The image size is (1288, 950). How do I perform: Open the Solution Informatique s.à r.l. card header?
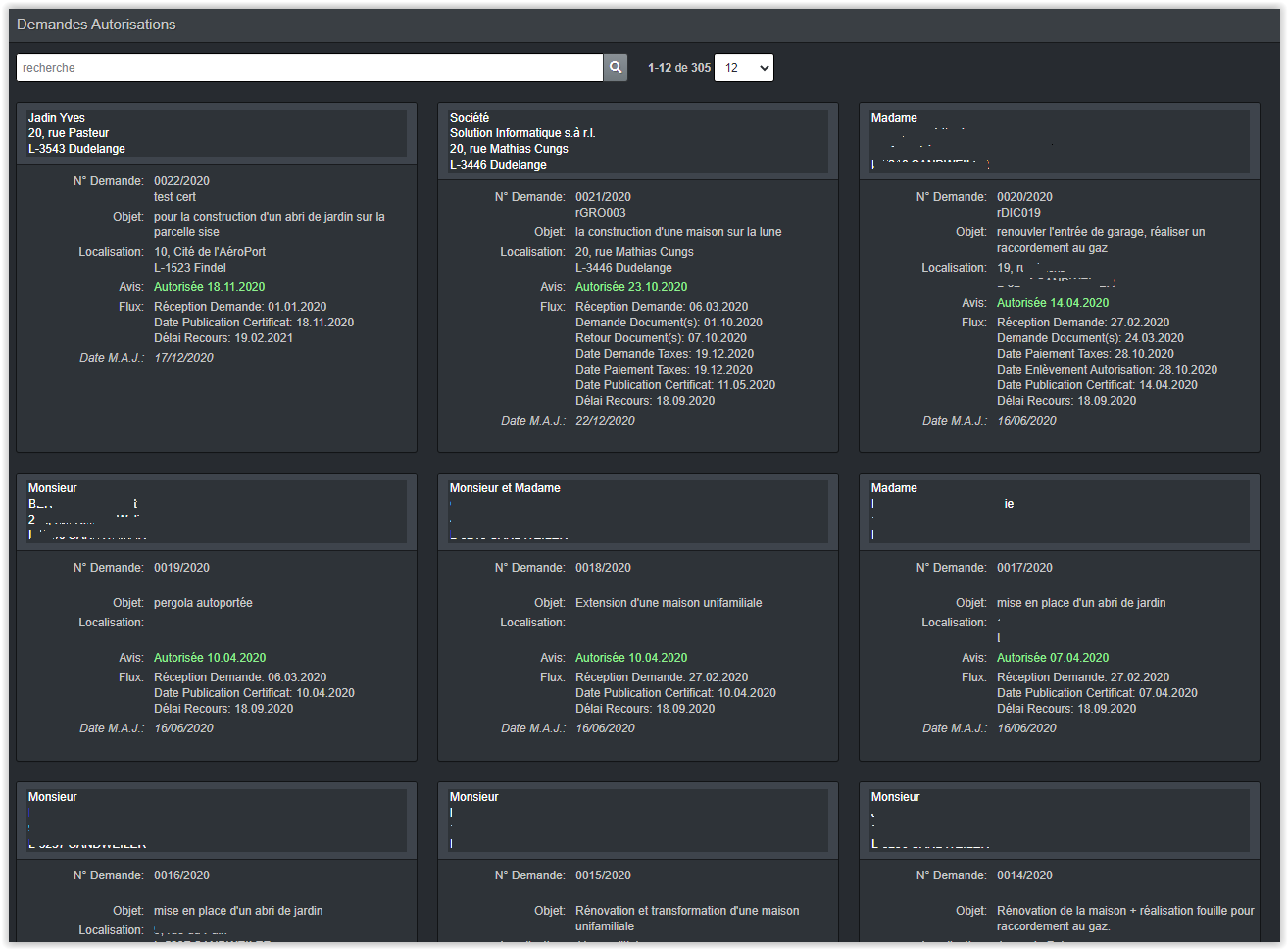coord(638,141)
